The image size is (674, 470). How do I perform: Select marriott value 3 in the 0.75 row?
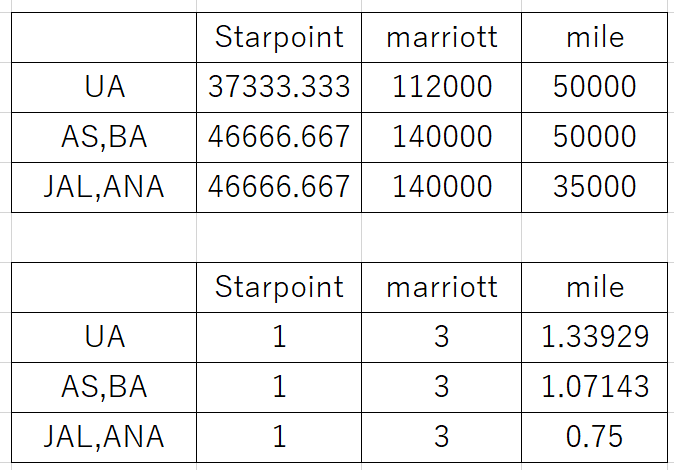coord(441,437)
